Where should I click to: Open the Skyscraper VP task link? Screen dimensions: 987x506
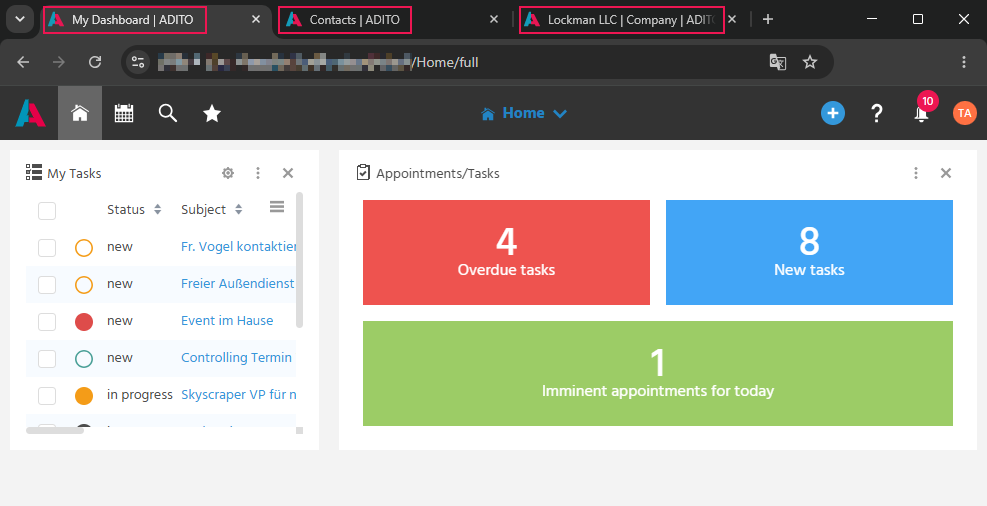point(239,395)
